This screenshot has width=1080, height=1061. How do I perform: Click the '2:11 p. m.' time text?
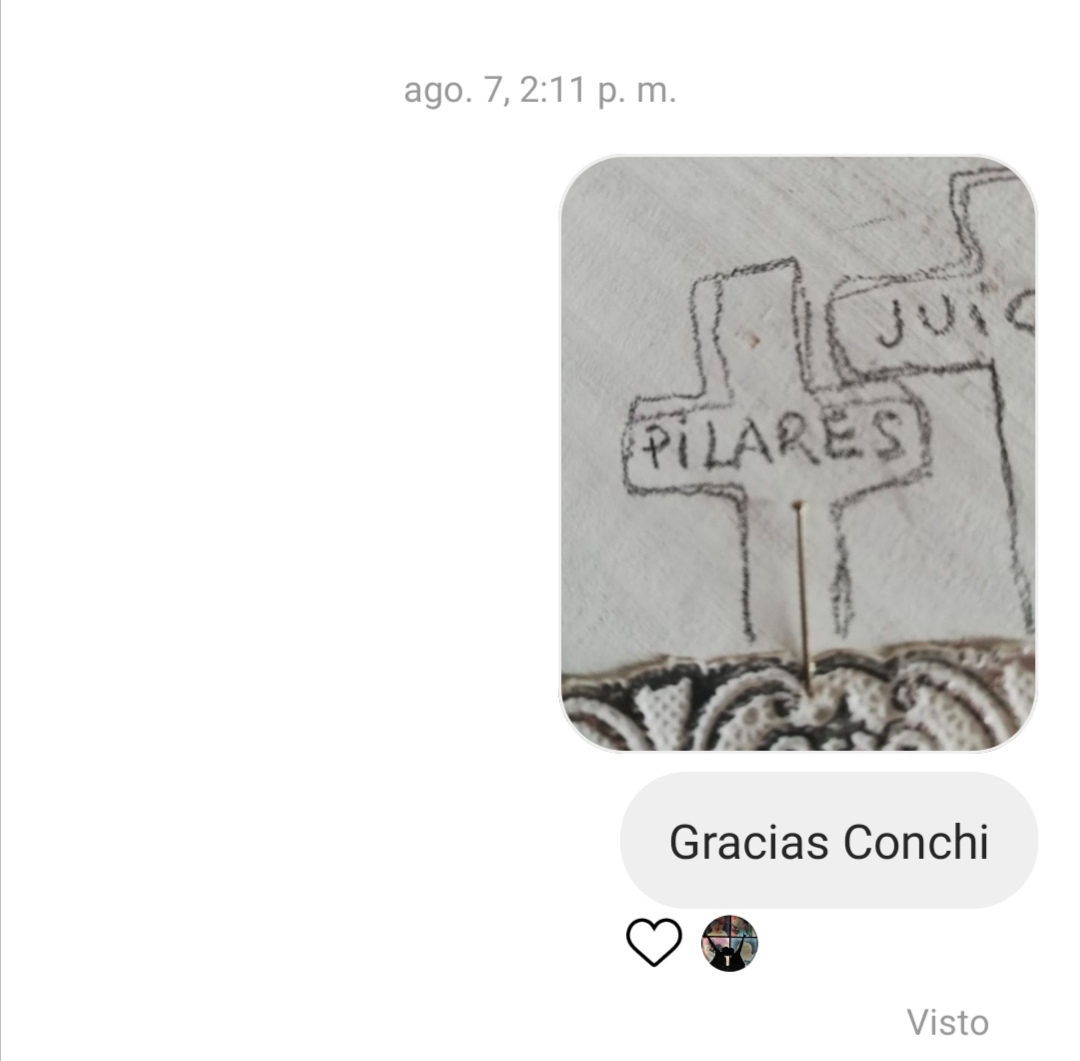598,91
